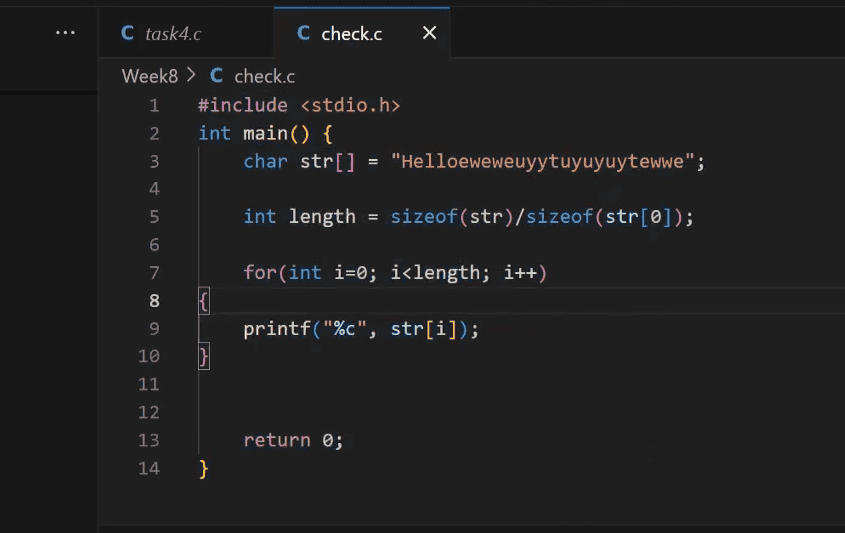This screenshot has height=533, width=845.
Task: Click the string literal "Helloeweweuyytuyuyuytewwe"
Action: pyautogui.click(x=543, y=161)
